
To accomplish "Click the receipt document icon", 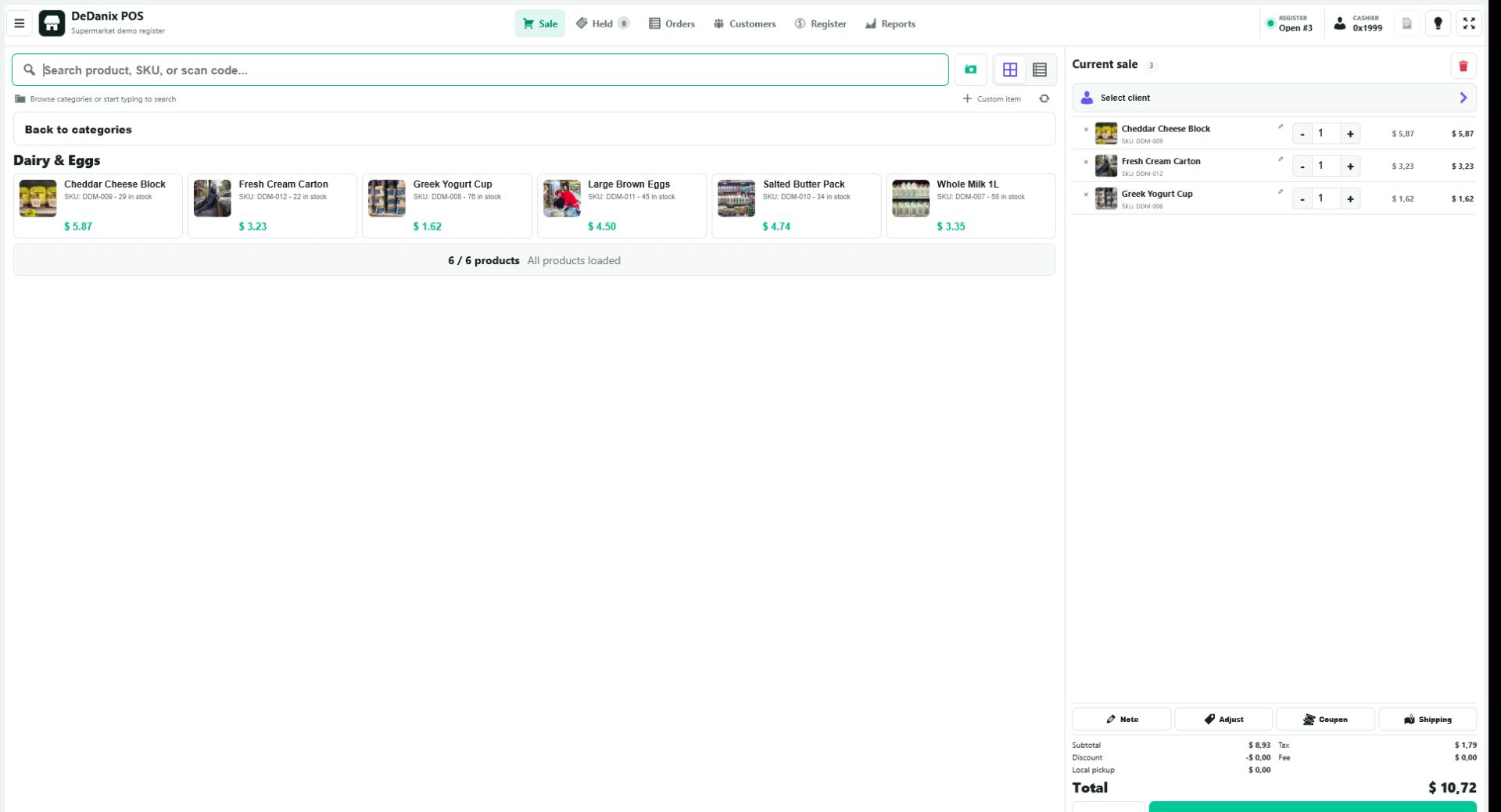I will 1406,23.
